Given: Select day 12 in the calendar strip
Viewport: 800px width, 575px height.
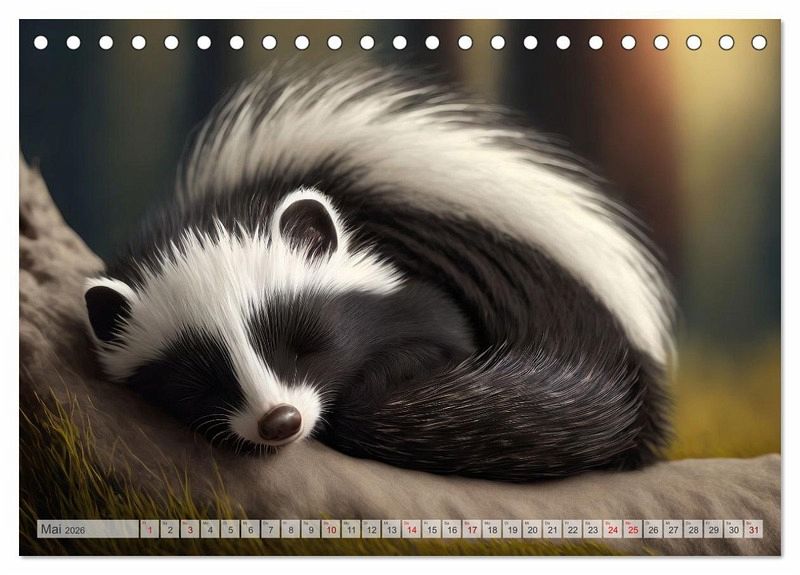Looking at the screenshot, I should [x=371, y=530].
